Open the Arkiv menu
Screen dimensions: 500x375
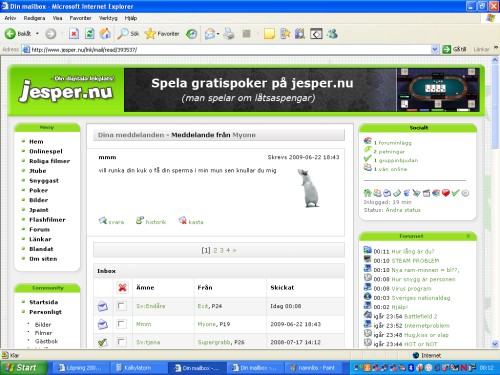(x=10, y=18)
